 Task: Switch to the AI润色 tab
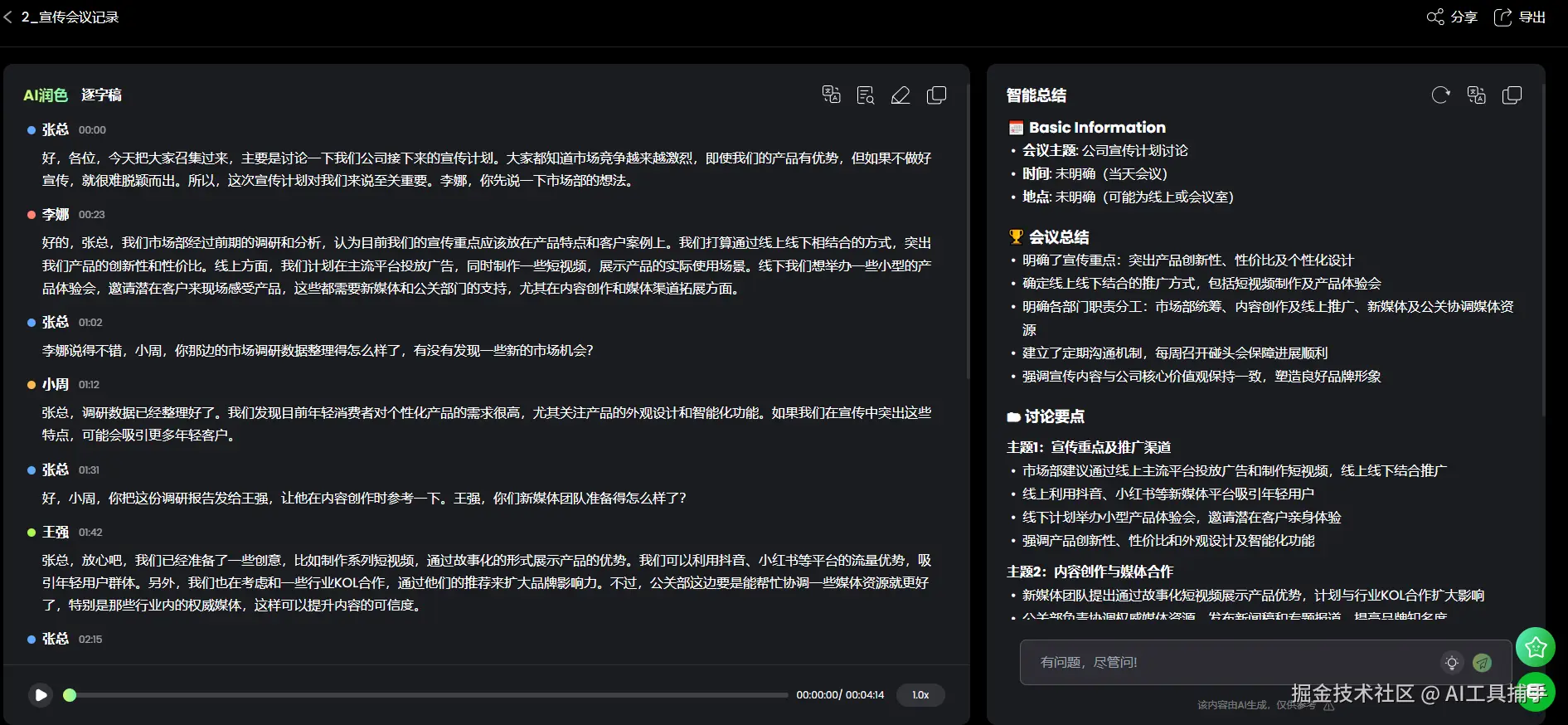(46, 95)
